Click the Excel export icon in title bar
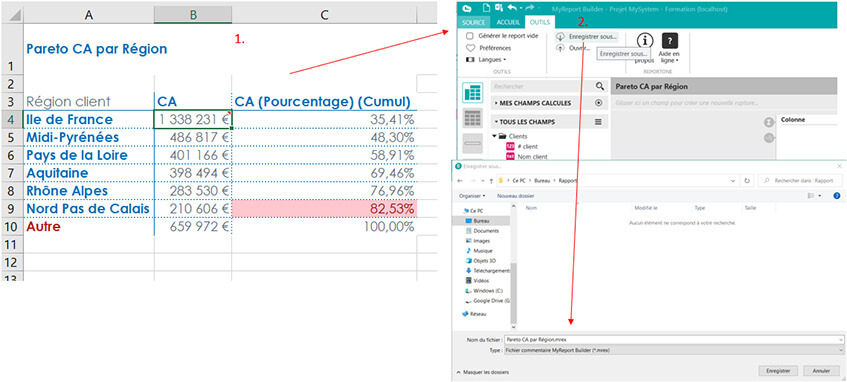 click(x=498, y=8)
